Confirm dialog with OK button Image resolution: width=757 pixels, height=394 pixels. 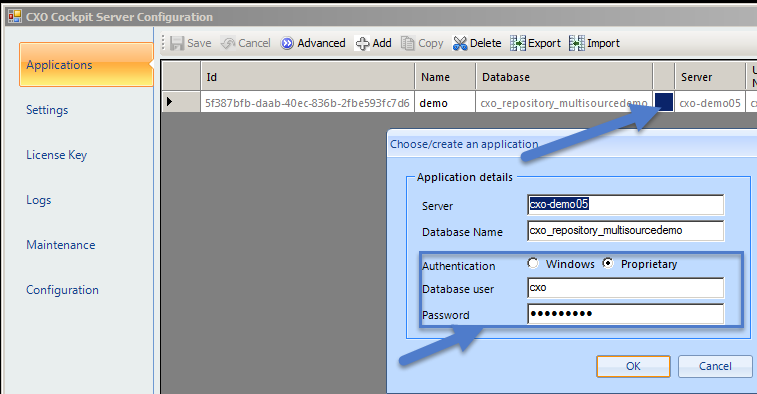pos(633,366)
